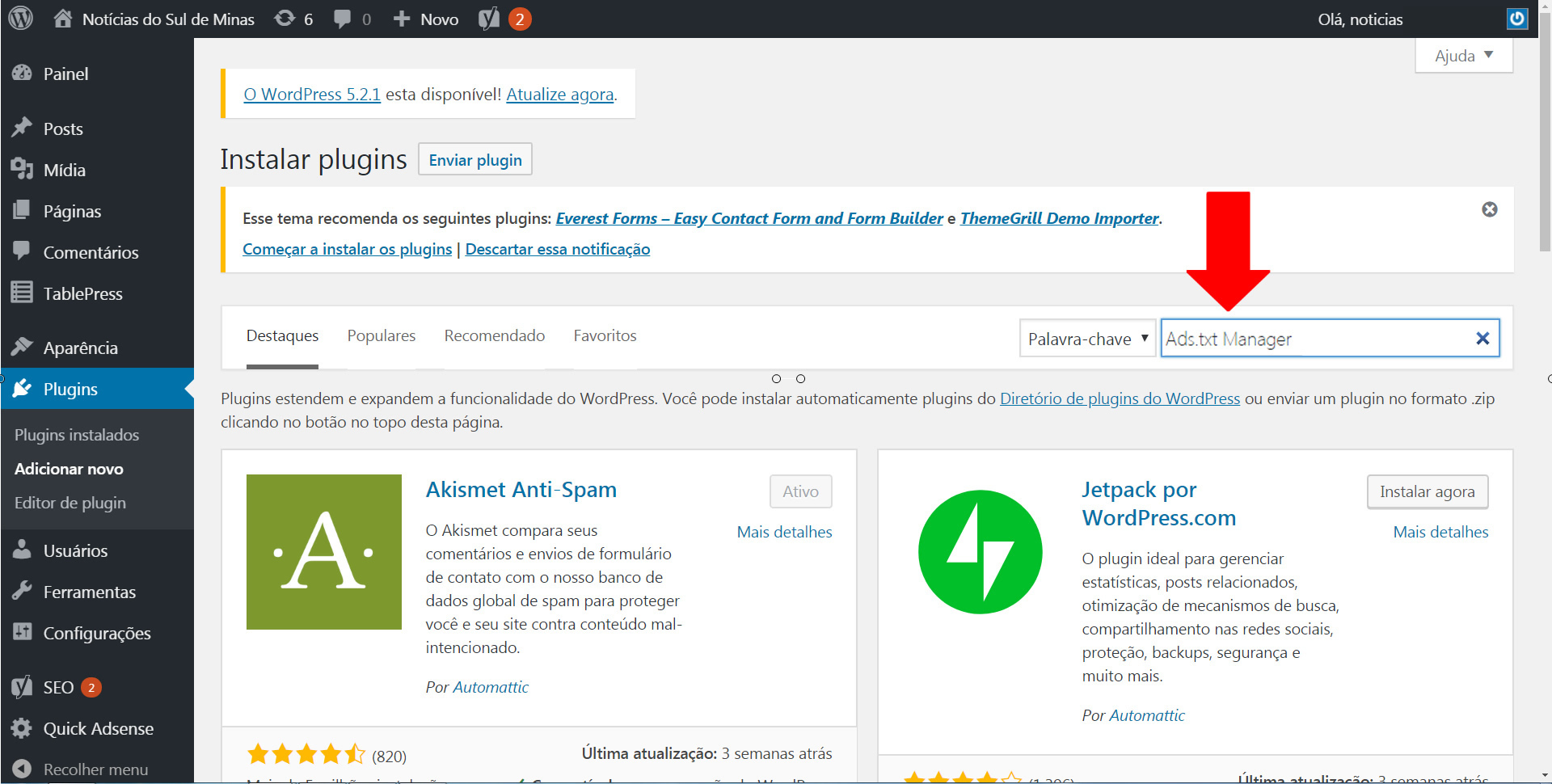Open the Palavra-chave search type dropdown
The image size is (1552, 784).
tap(1088, 339)
